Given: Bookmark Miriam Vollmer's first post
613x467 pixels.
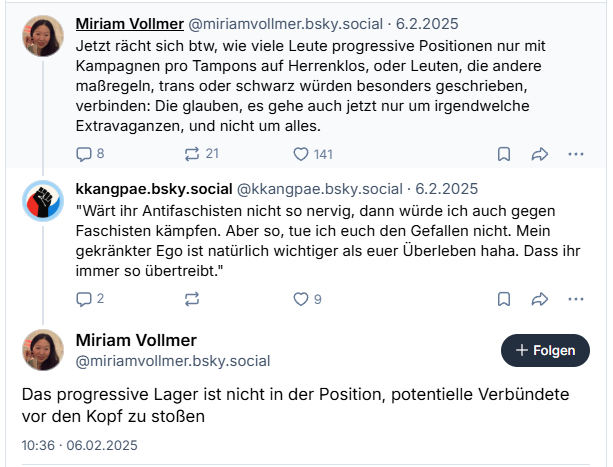Looking at the screenshot, I should (x=504, y=153).
